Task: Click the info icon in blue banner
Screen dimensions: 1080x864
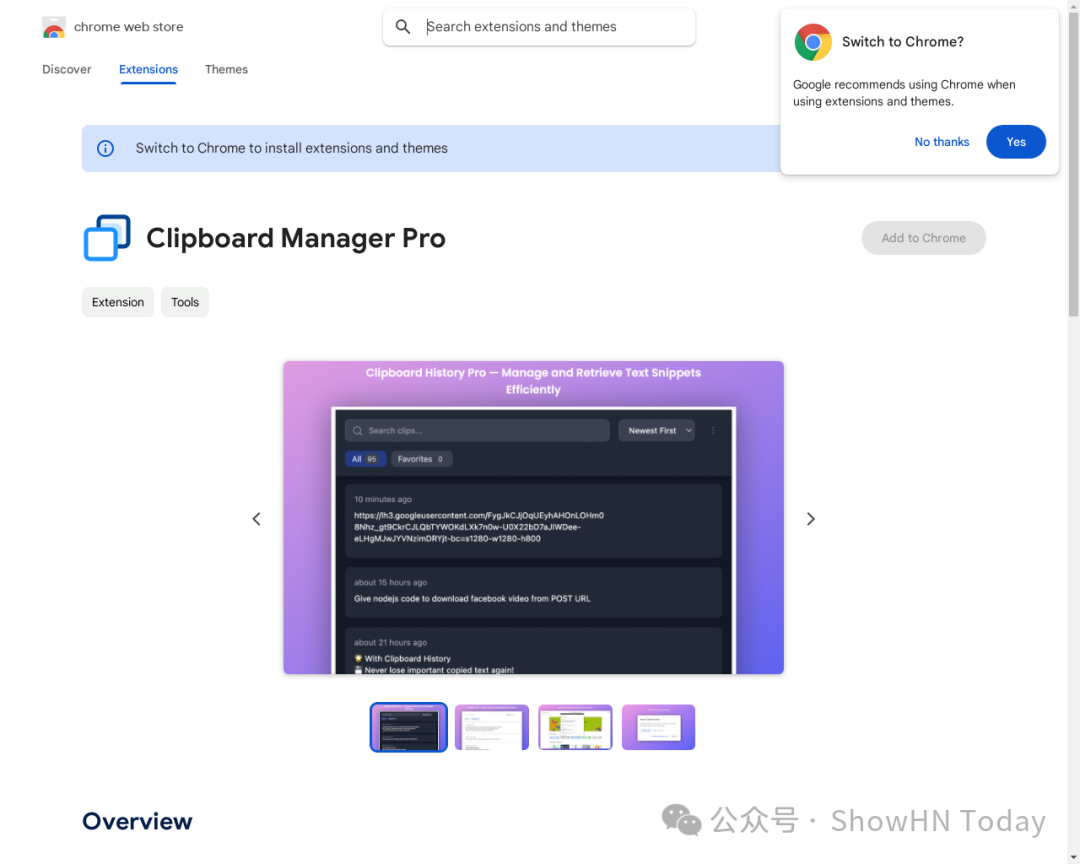Action: pyautogui.click(x=105, y=148)
